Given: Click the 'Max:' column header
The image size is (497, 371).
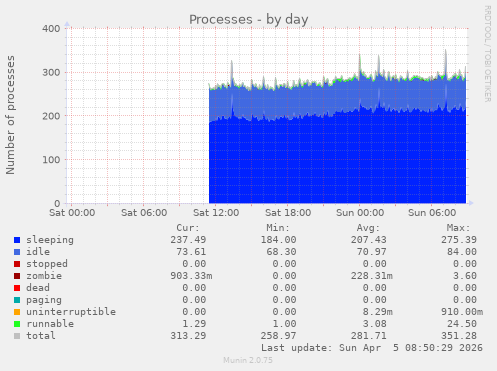Looking at the screenshot, I should [458, 228].
